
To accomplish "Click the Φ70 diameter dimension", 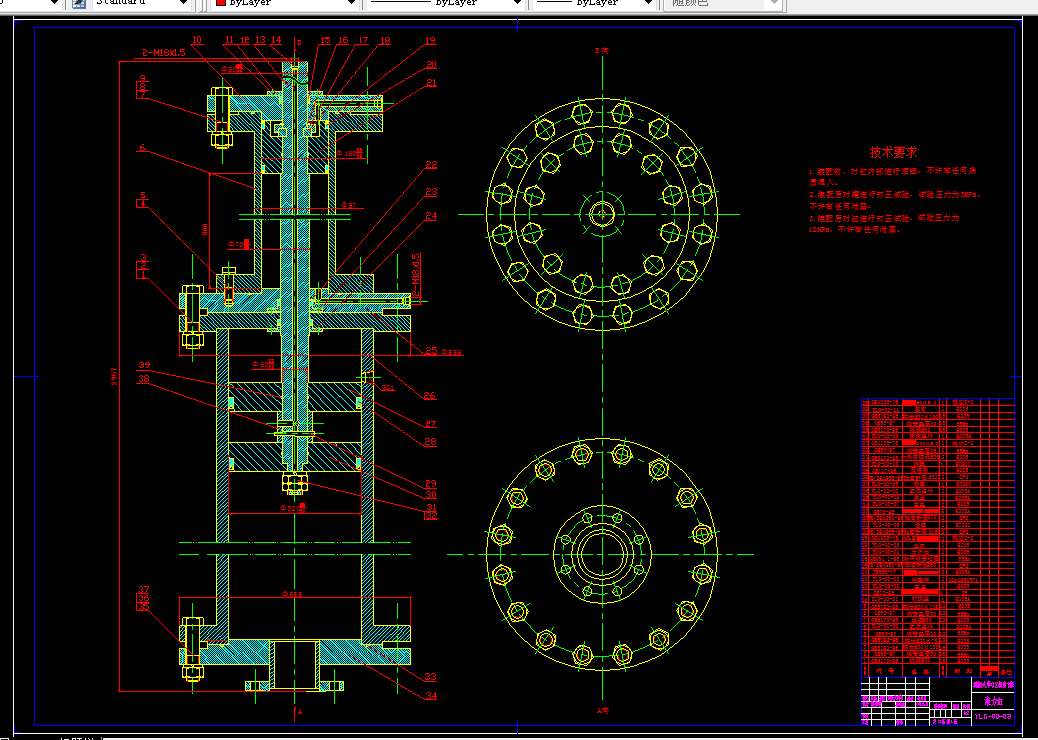I will (239, 244).
